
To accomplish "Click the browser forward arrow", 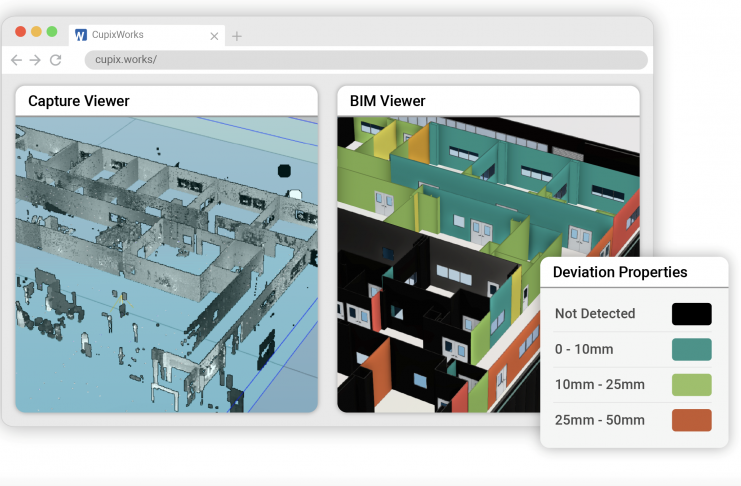I will coord(35,60).
